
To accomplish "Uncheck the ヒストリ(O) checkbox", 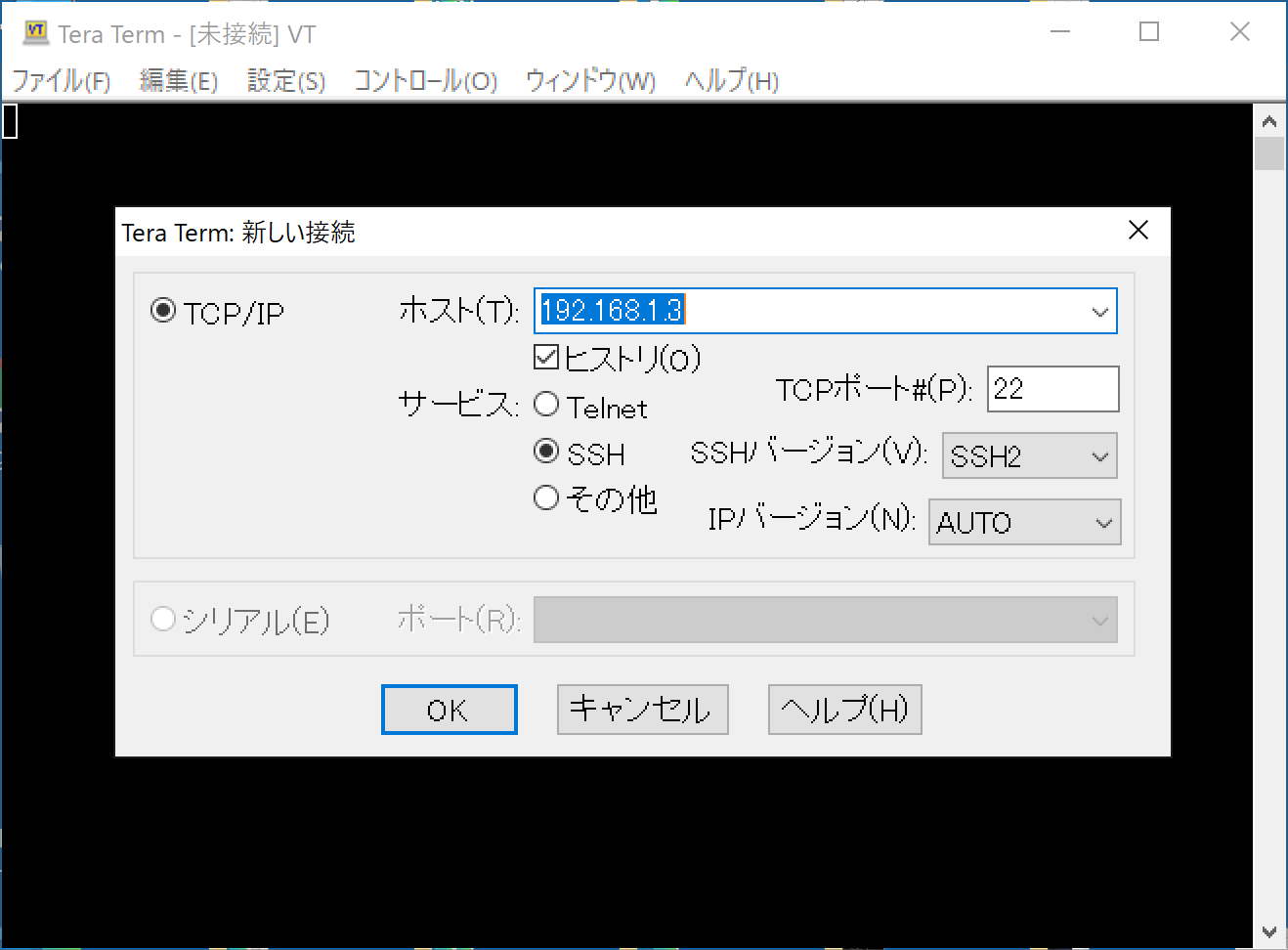I will 545,358.
